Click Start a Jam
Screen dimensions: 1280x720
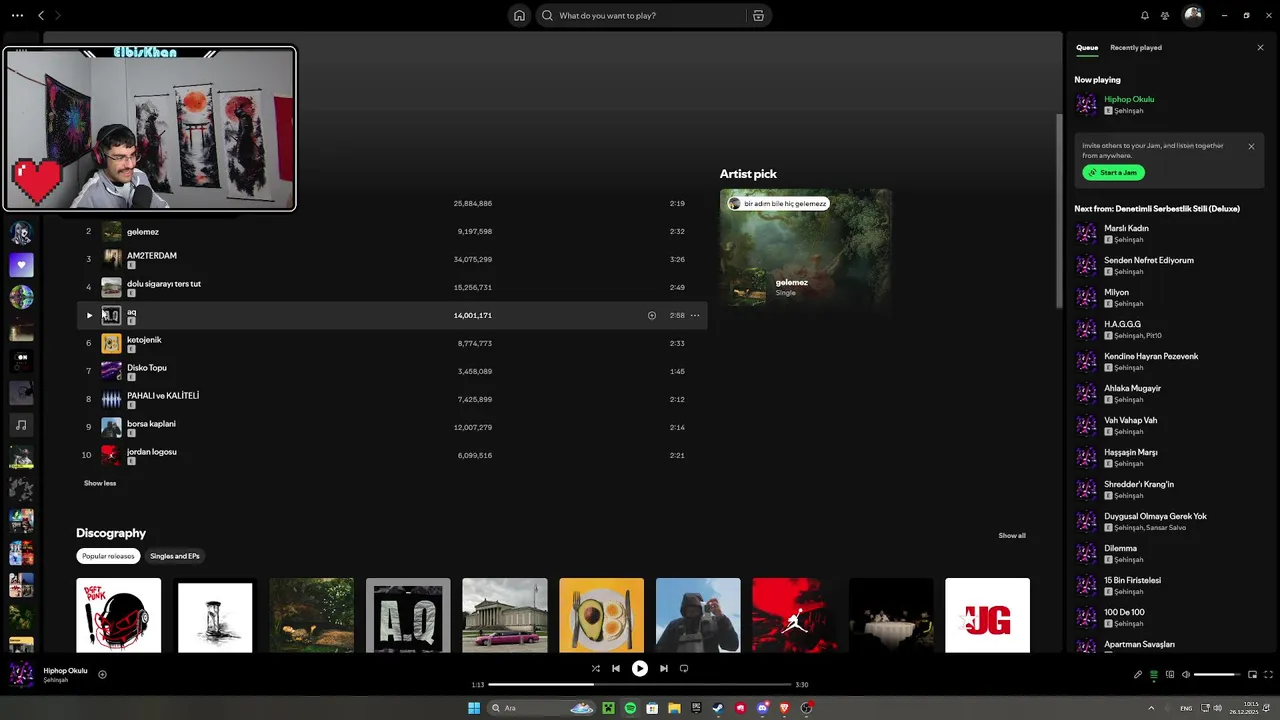[x=1113, y=172]
